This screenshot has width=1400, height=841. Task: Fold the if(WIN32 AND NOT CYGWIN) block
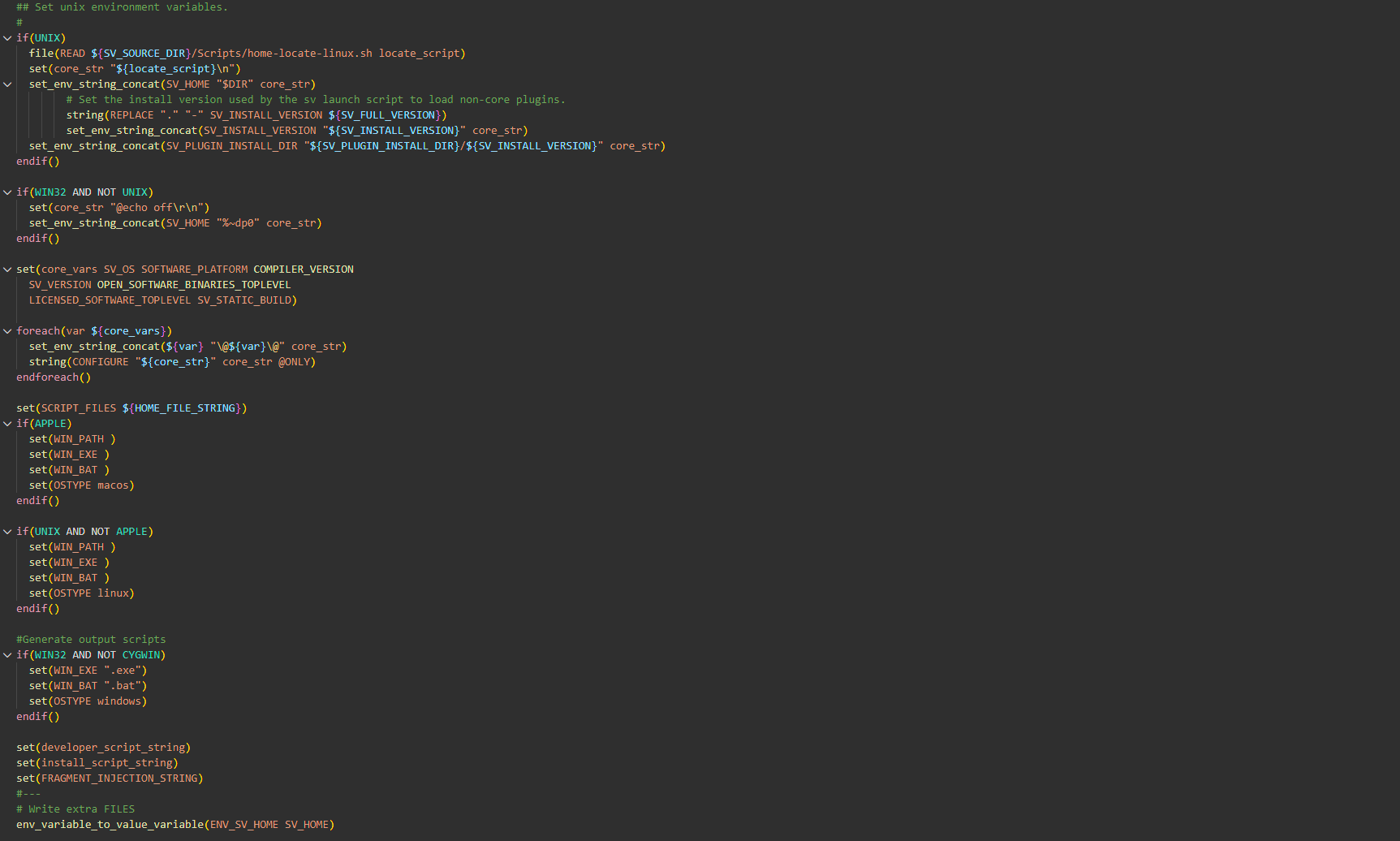[7, 655]
